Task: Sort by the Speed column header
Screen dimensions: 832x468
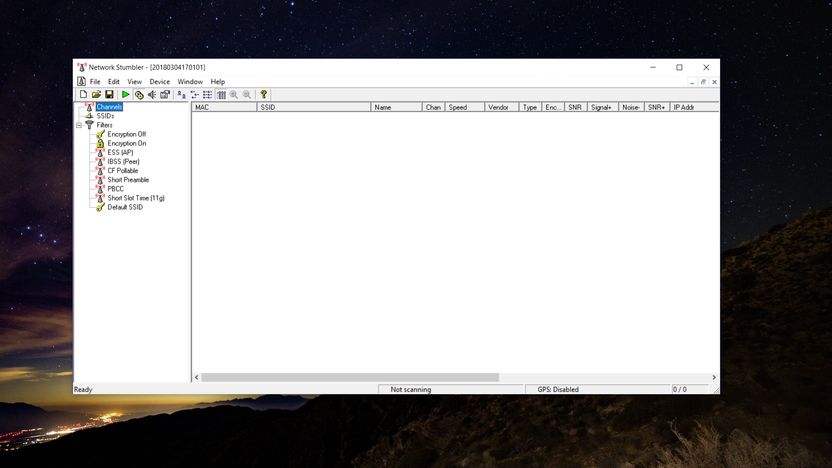Action: (465, 107)
